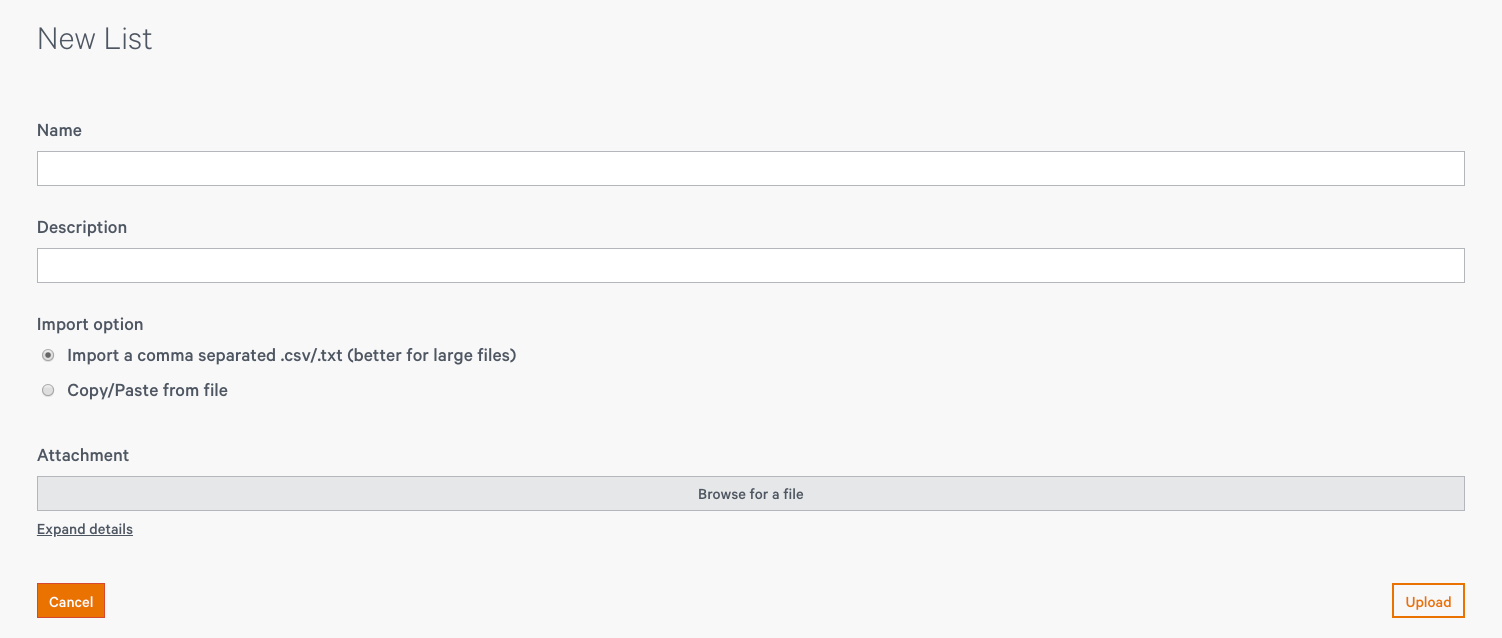
Task: Expand details under the Attachment section
Action: (85, 529)
